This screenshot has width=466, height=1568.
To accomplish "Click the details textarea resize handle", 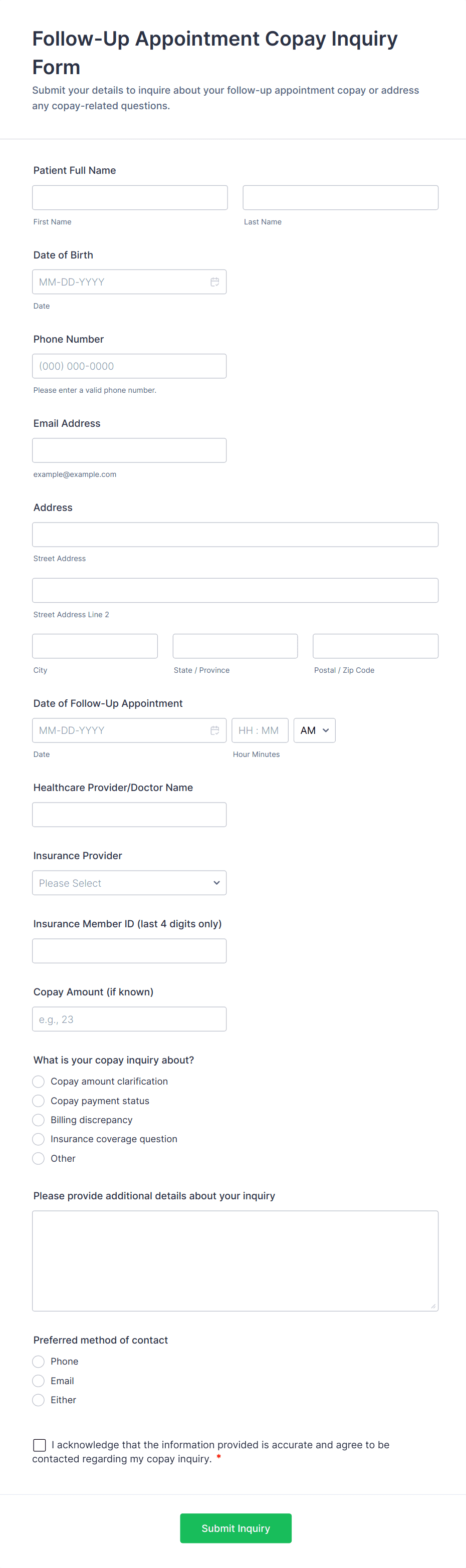I will pyautogui.click(x=433, y=1305).
